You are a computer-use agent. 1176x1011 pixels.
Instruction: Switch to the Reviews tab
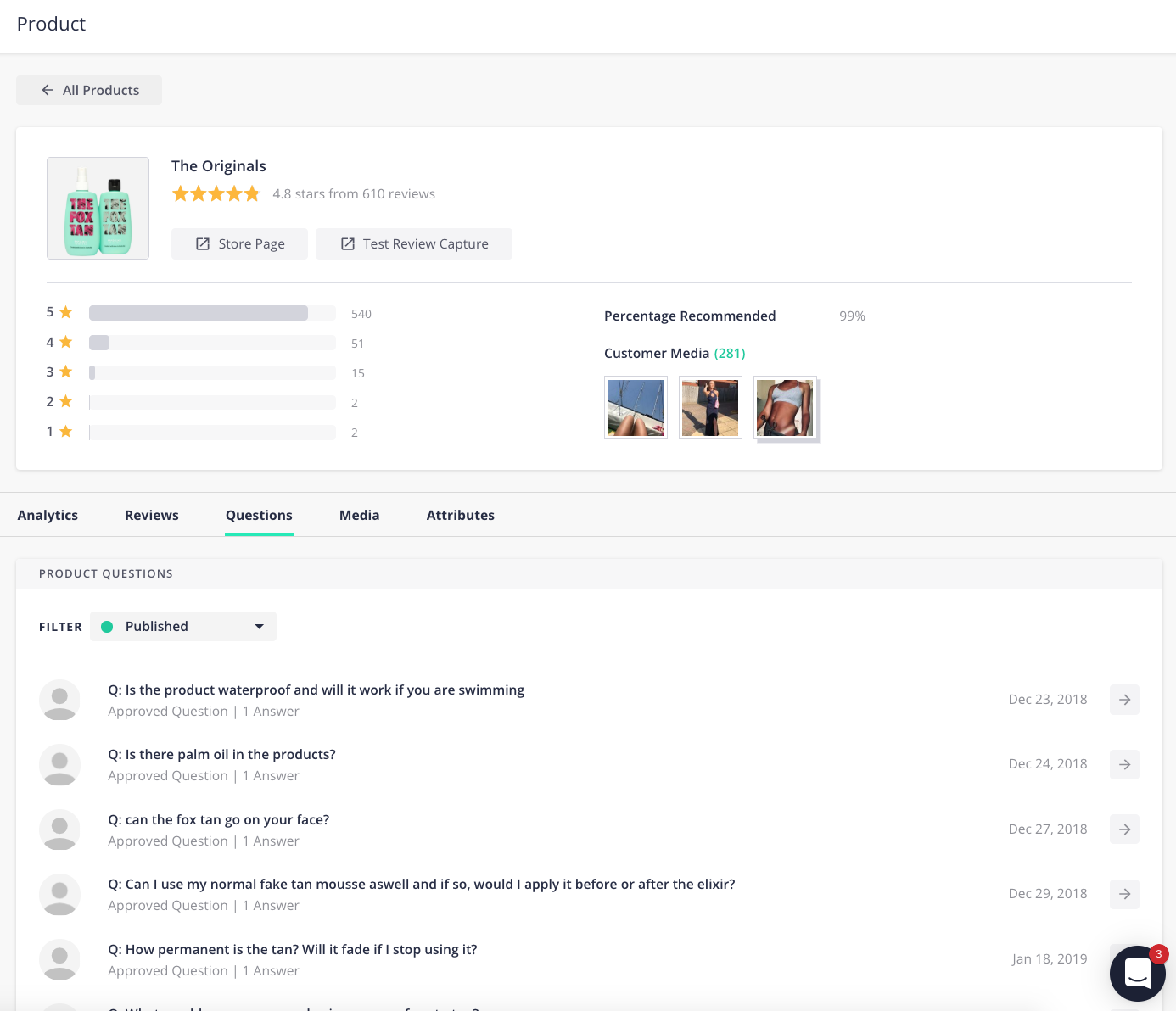click(152, 515)
